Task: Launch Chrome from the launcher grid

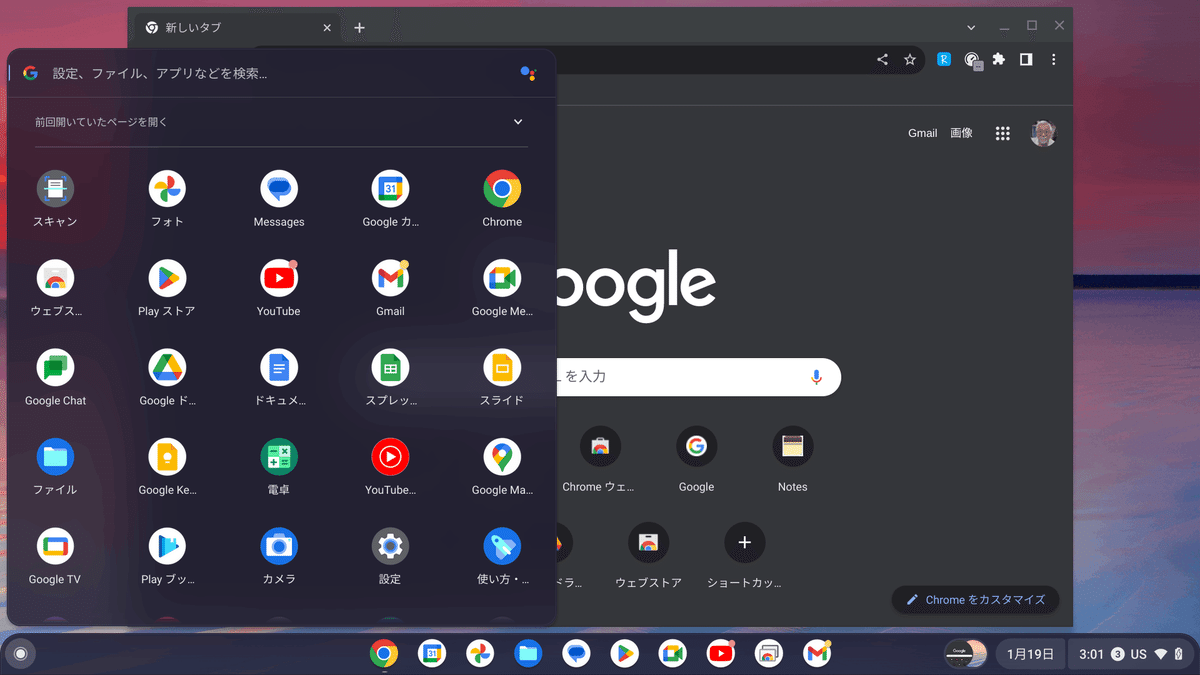Action: 502,189
